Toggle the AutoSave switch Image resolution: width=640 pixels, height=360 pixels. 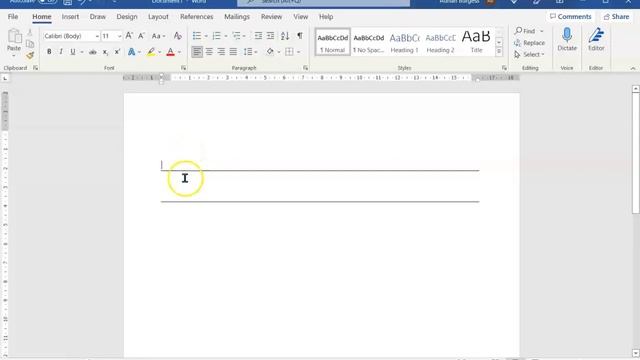pos(47,2)
